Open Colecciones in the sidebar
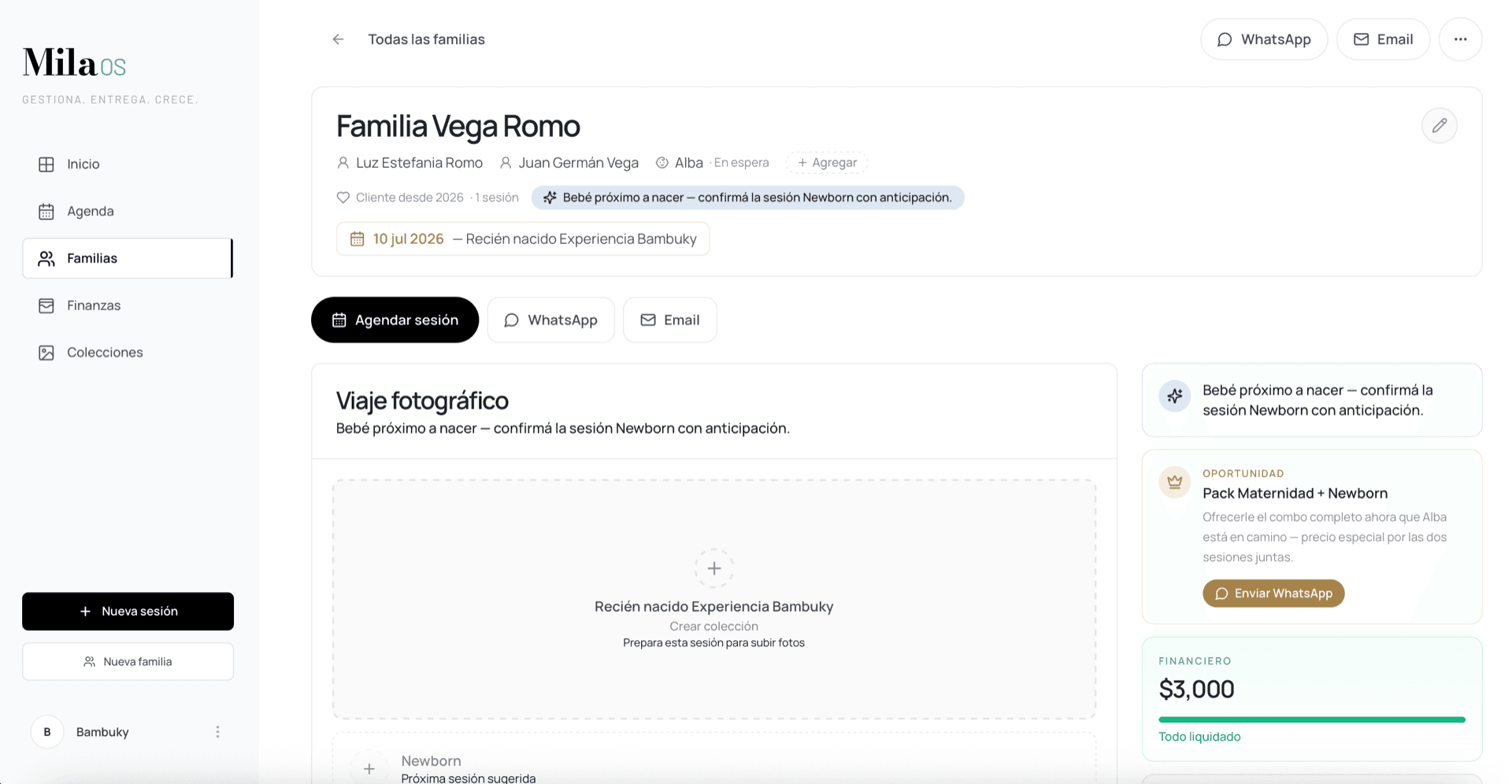1512x784 pixels. (x=128, y=353)
